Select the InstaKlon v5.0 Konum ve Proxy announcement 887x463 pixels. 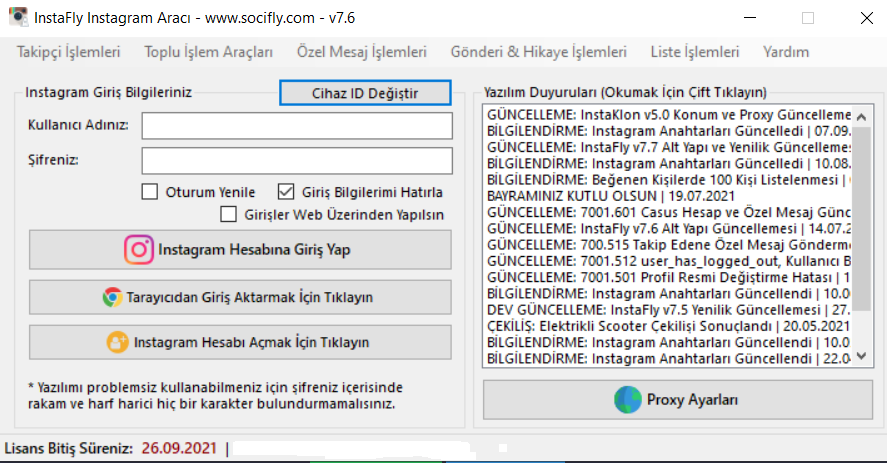tap(668, 115)
